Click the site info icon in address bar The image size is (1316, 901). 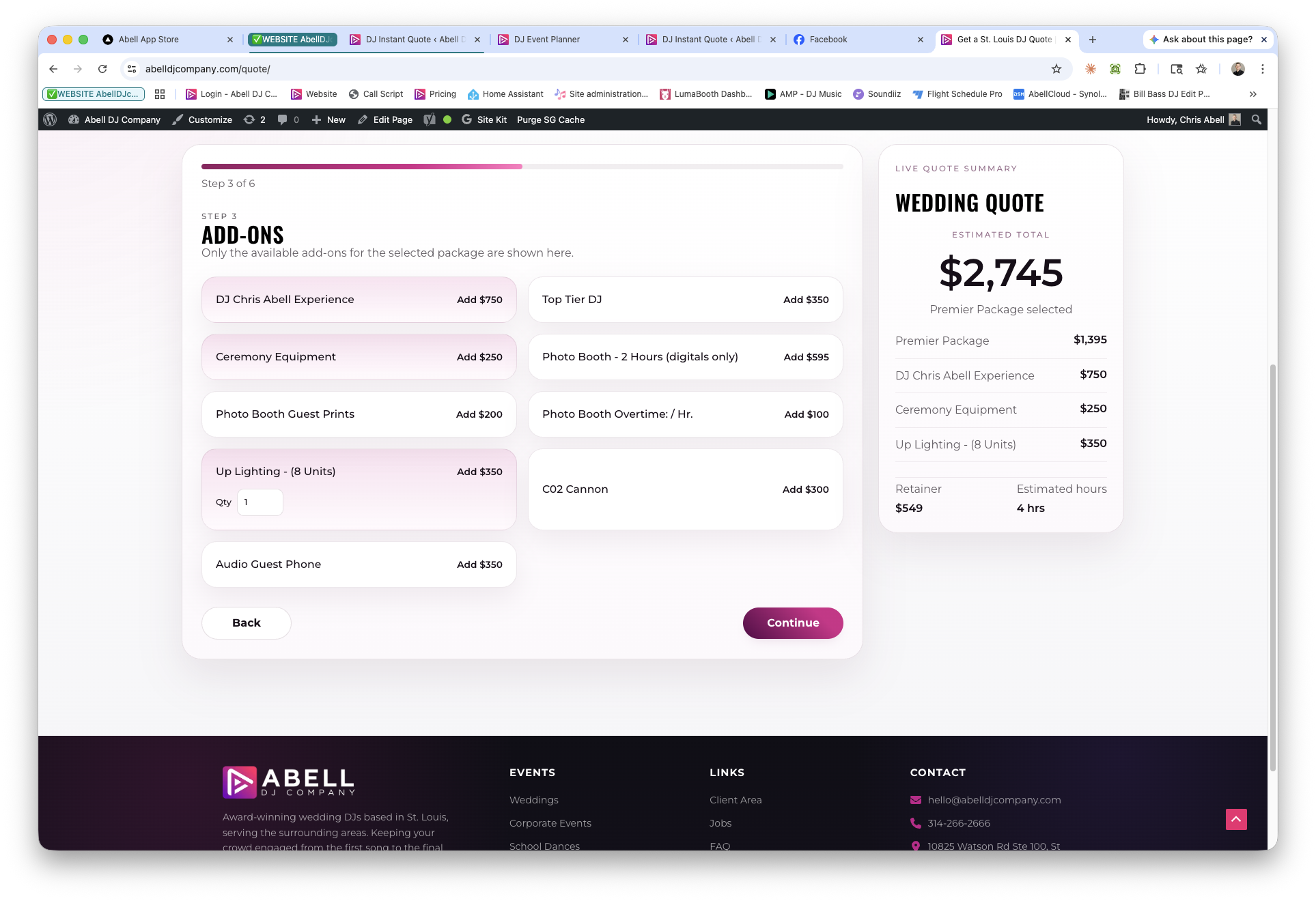(x=132, y=69)
